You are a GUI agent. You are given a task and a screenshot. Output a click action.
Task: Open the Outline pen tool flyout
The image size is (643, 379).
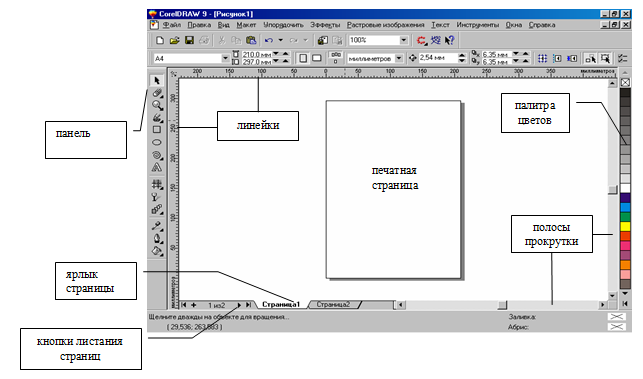[x=157, y=238]
